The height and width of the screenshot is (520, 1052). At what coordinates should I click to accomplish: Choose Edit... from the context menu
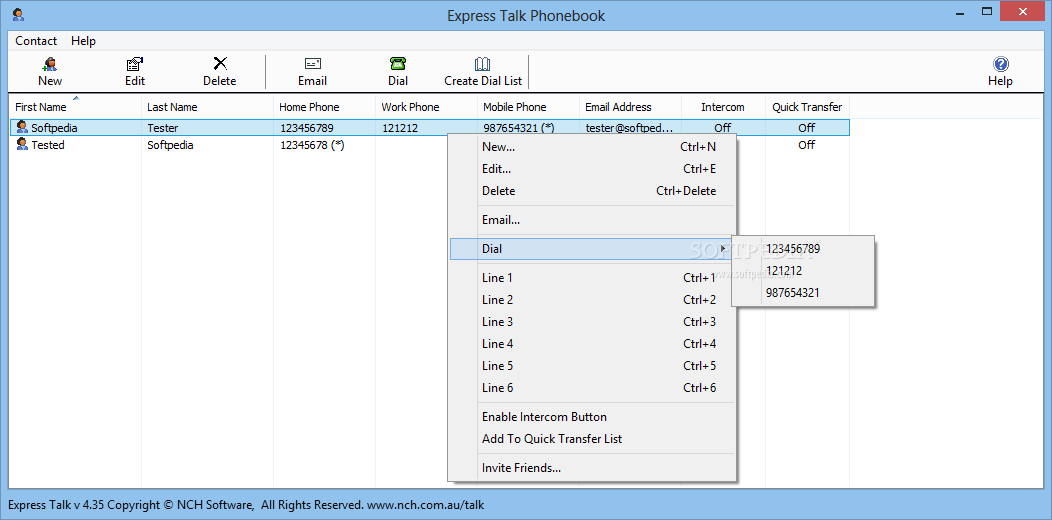pyautogui.click(x=592, y=169)
